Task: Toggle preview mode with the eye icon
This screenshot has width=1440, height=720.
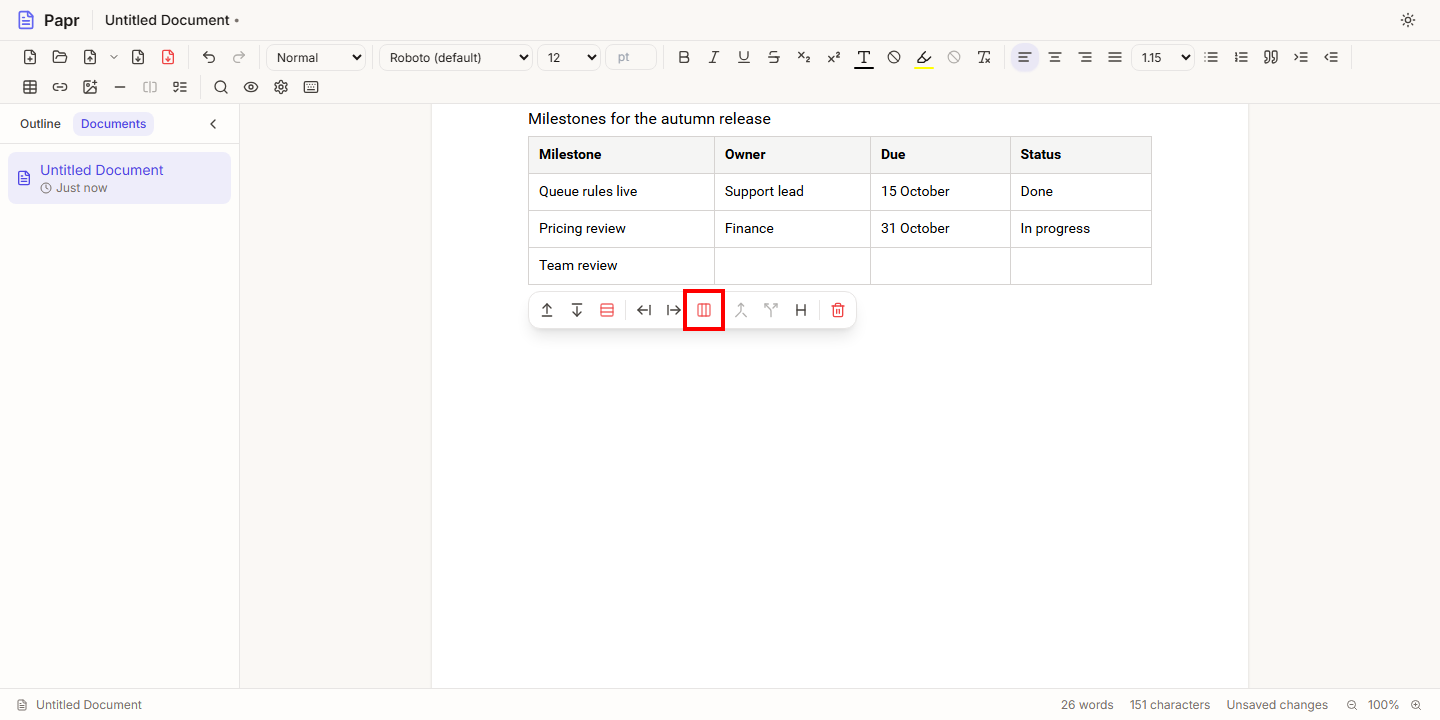Action: pos(251,87)
